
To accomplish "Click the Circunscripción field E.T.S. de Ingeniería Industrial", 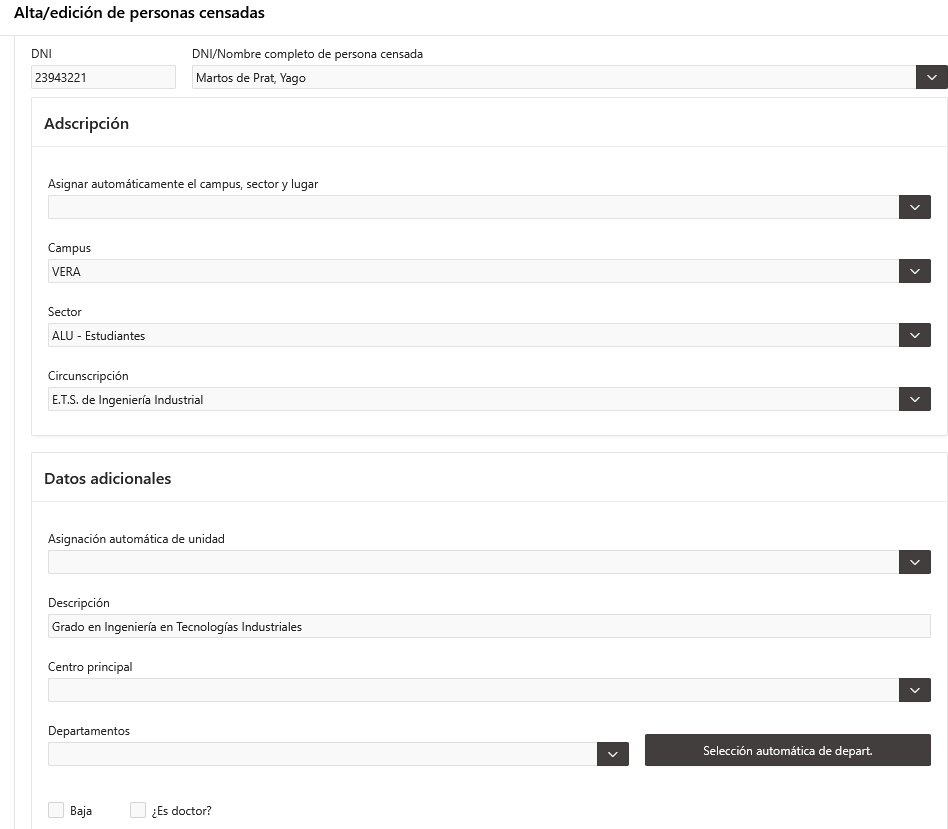I will [473, 400].
